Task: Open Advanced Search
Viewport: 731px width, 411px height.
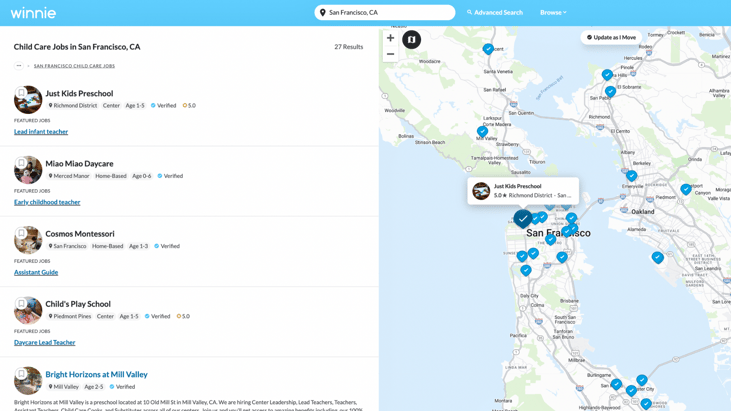Action: tap(495, 13)
